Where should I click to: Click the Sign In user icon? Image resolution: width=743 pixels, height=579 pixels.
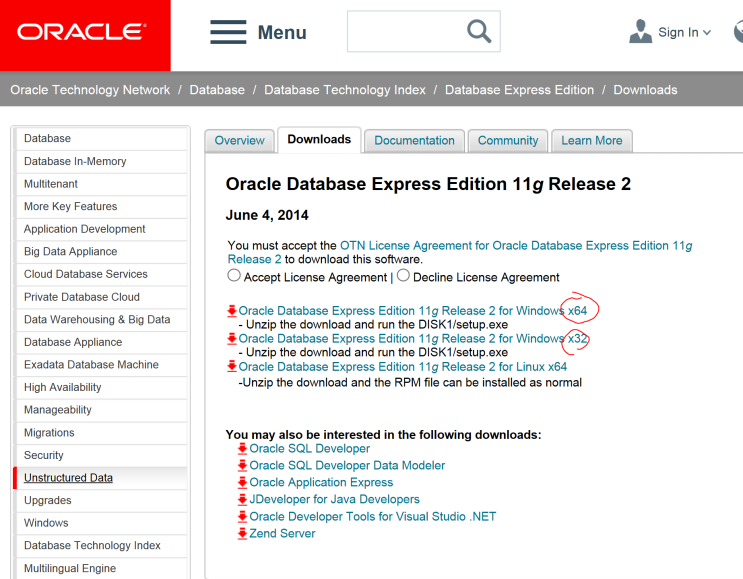click(641, 32)
